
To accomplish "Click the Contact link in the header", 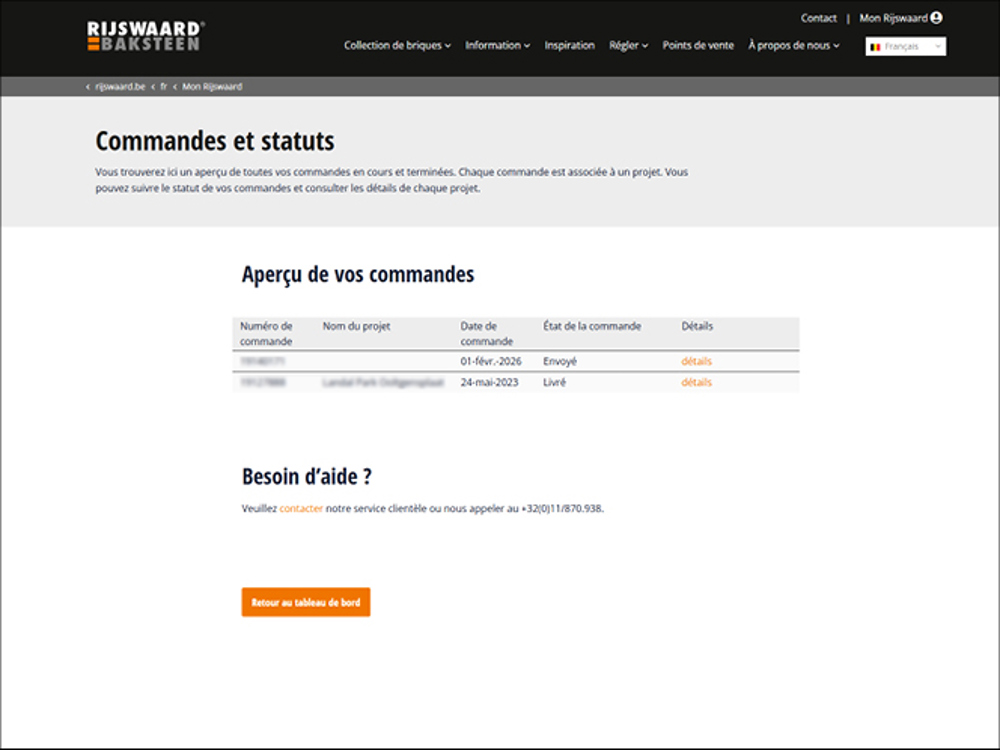I will click(818, 18).
